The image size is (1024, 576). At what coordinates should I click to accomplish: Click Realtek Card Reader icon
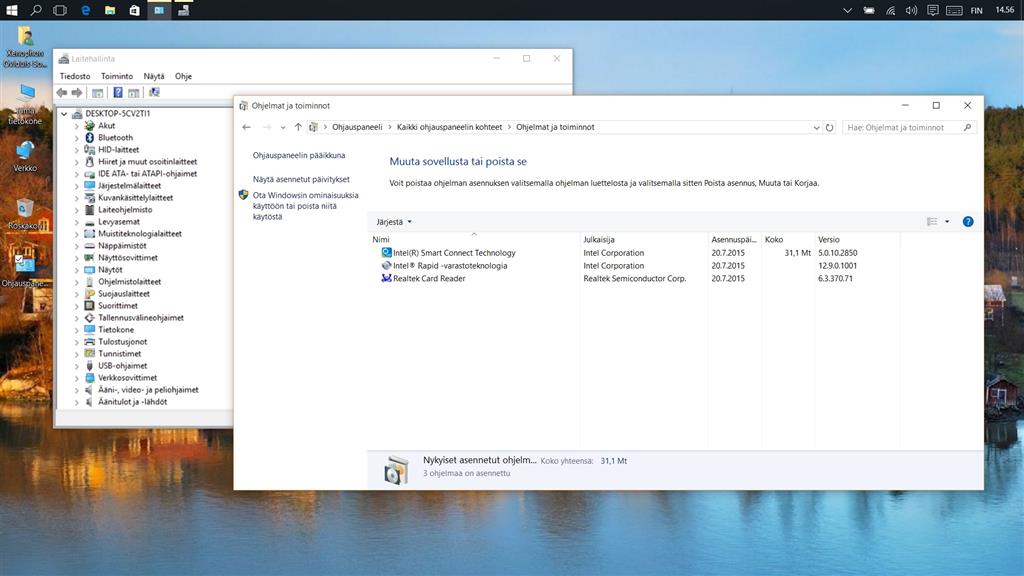pyautogui.click(x=386, y=278)
